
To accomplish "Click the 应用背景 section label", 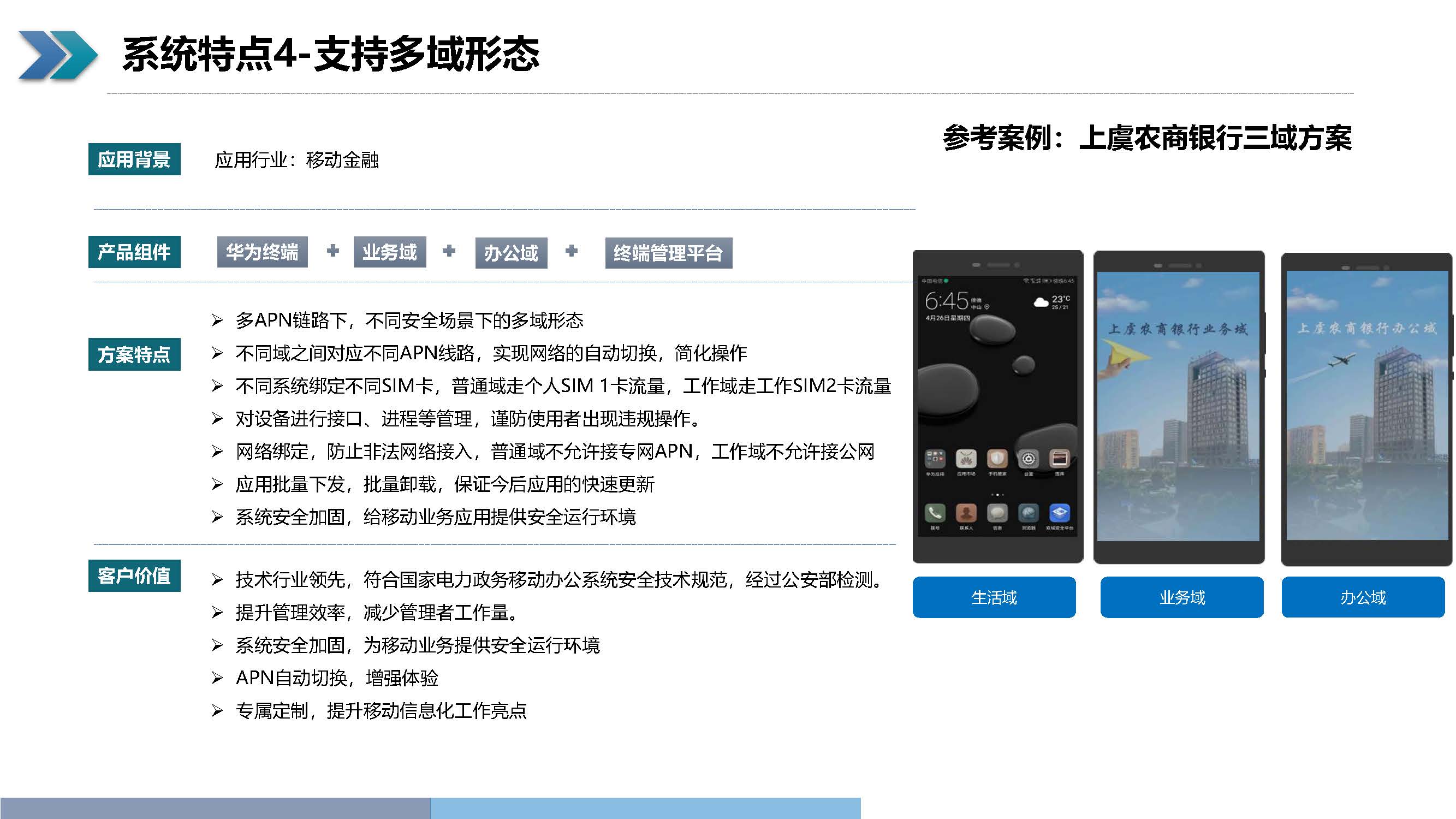I will pyautogui.click(x=134, y=159).
